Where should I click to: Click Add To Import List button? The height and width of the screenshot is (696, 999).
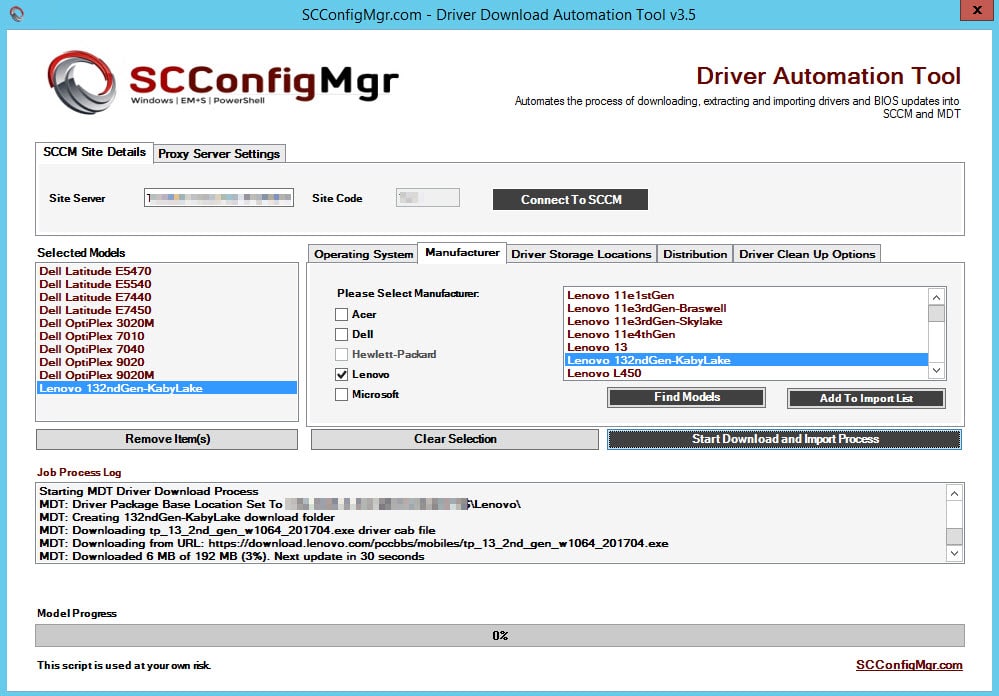[x=866, y=398]
